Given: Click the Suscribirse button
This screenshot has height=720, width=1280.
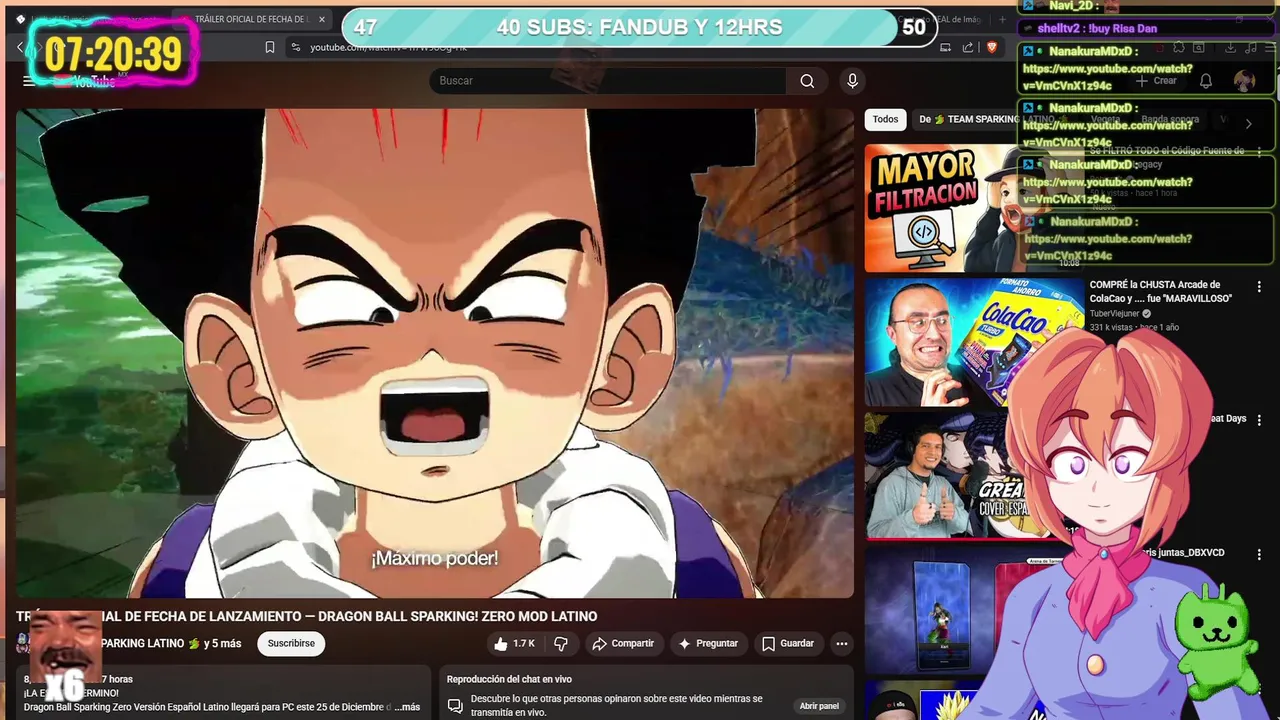Looking at the screenshot, I should (291, 644).
